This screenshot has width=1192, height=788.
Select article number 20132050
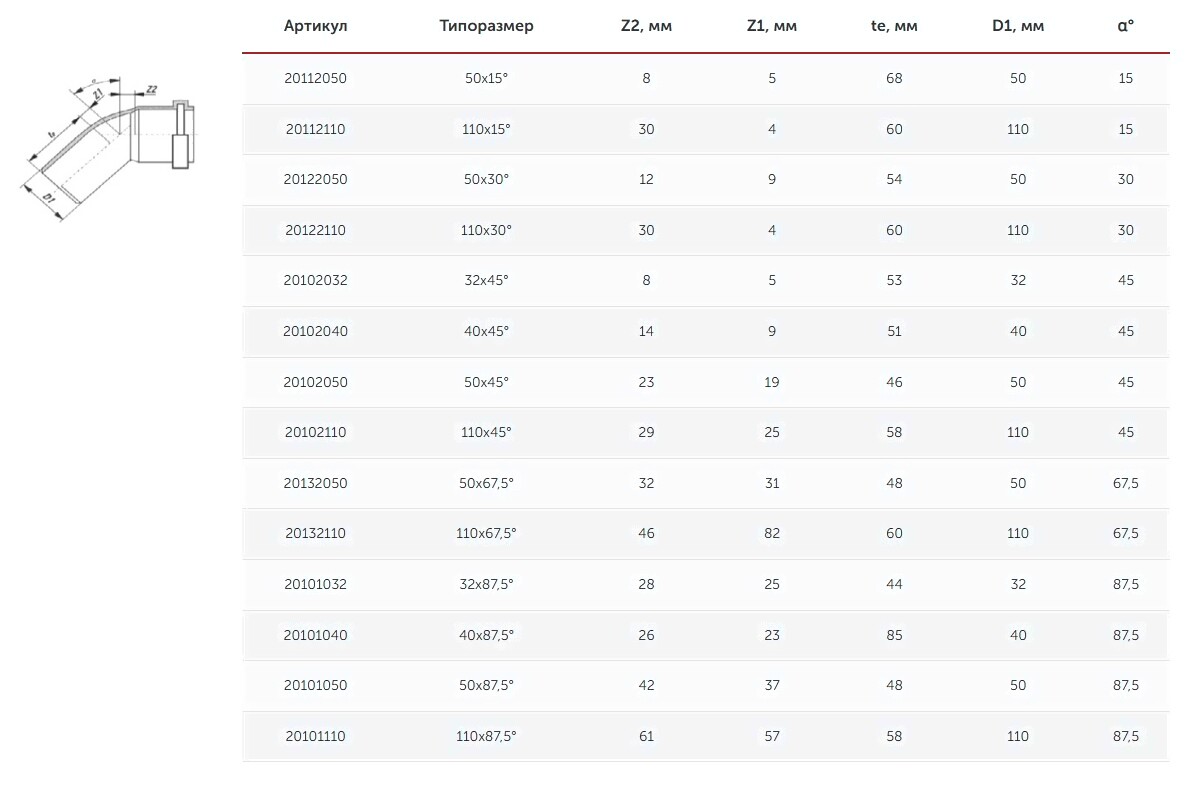(315, 483)
